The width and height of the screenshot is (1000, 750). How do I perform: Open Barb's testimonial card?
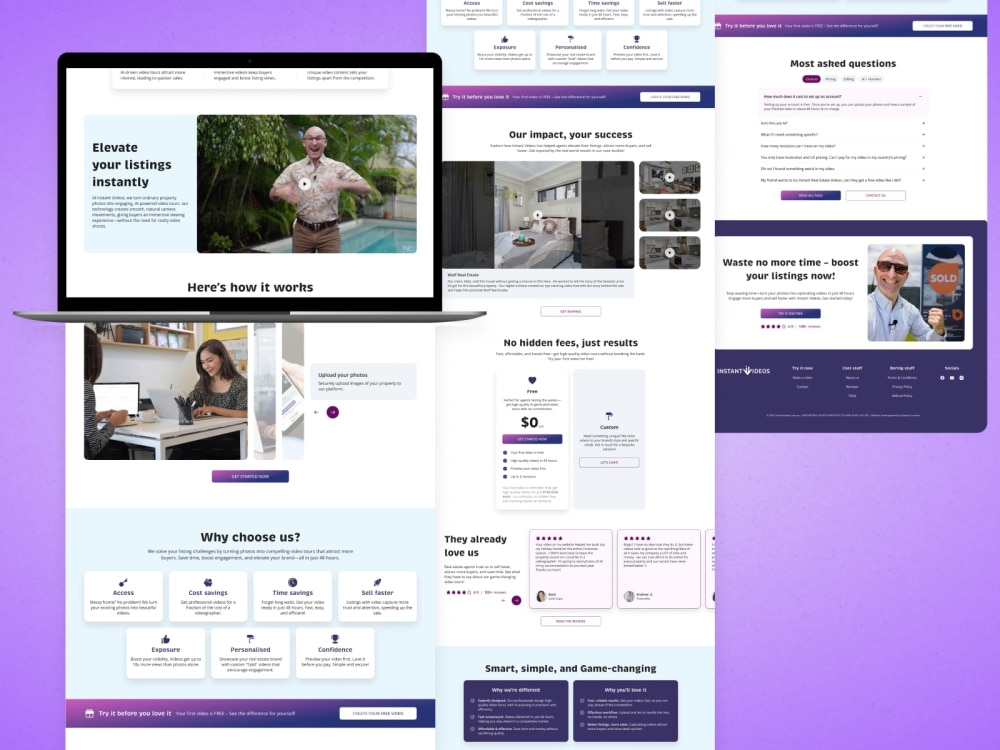point(571,569)
